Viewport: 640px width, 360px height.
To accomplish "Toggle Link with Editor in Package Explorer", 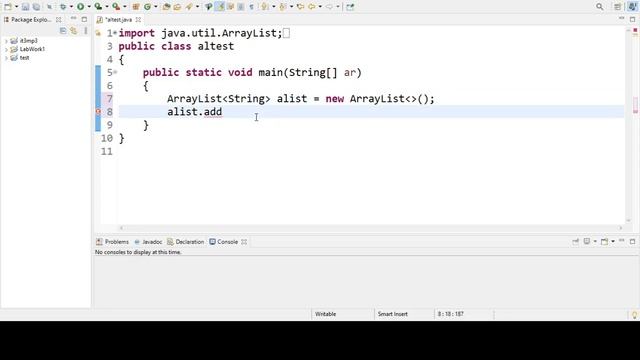I will 73,31.
